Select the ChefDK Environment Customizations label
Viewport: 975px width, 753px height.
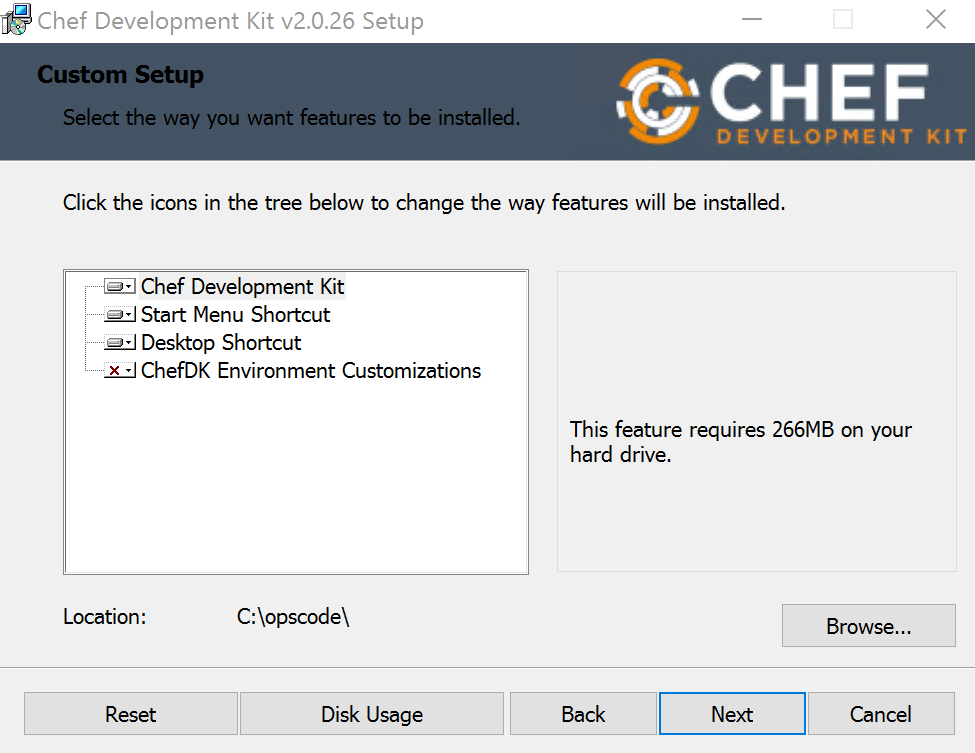pos(311,371)
